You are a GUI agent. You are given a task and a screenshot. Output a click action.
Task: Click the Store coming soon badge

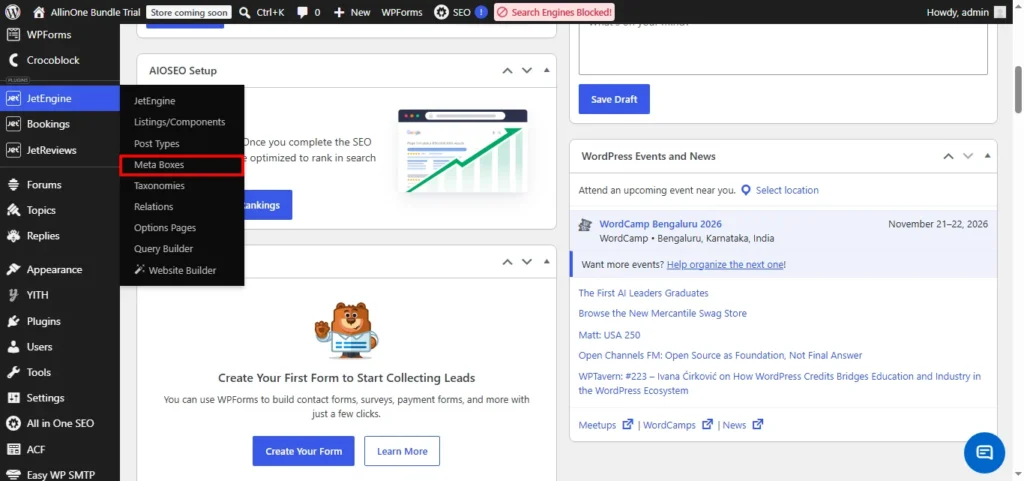[x=189, y=12]
